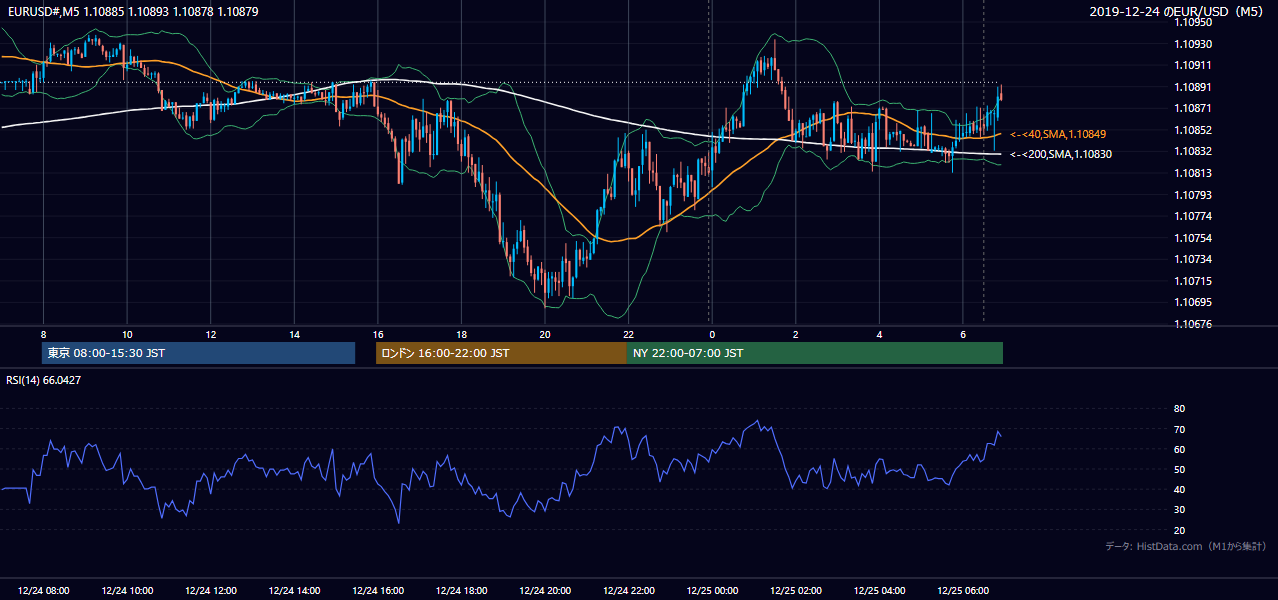The image size is (1278, 600).
Task: Click price level 1.10695 on axis
Action: tap(1193, 302)
